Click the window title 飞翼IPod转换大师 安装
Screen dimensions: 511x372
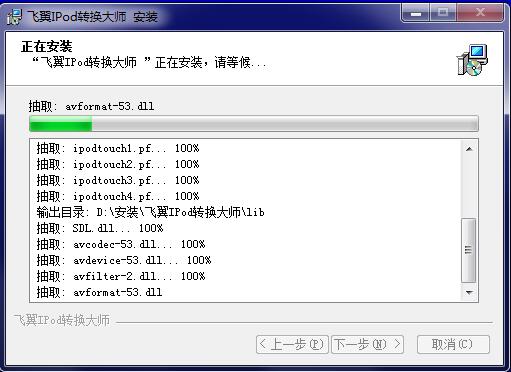click(92, 16)
